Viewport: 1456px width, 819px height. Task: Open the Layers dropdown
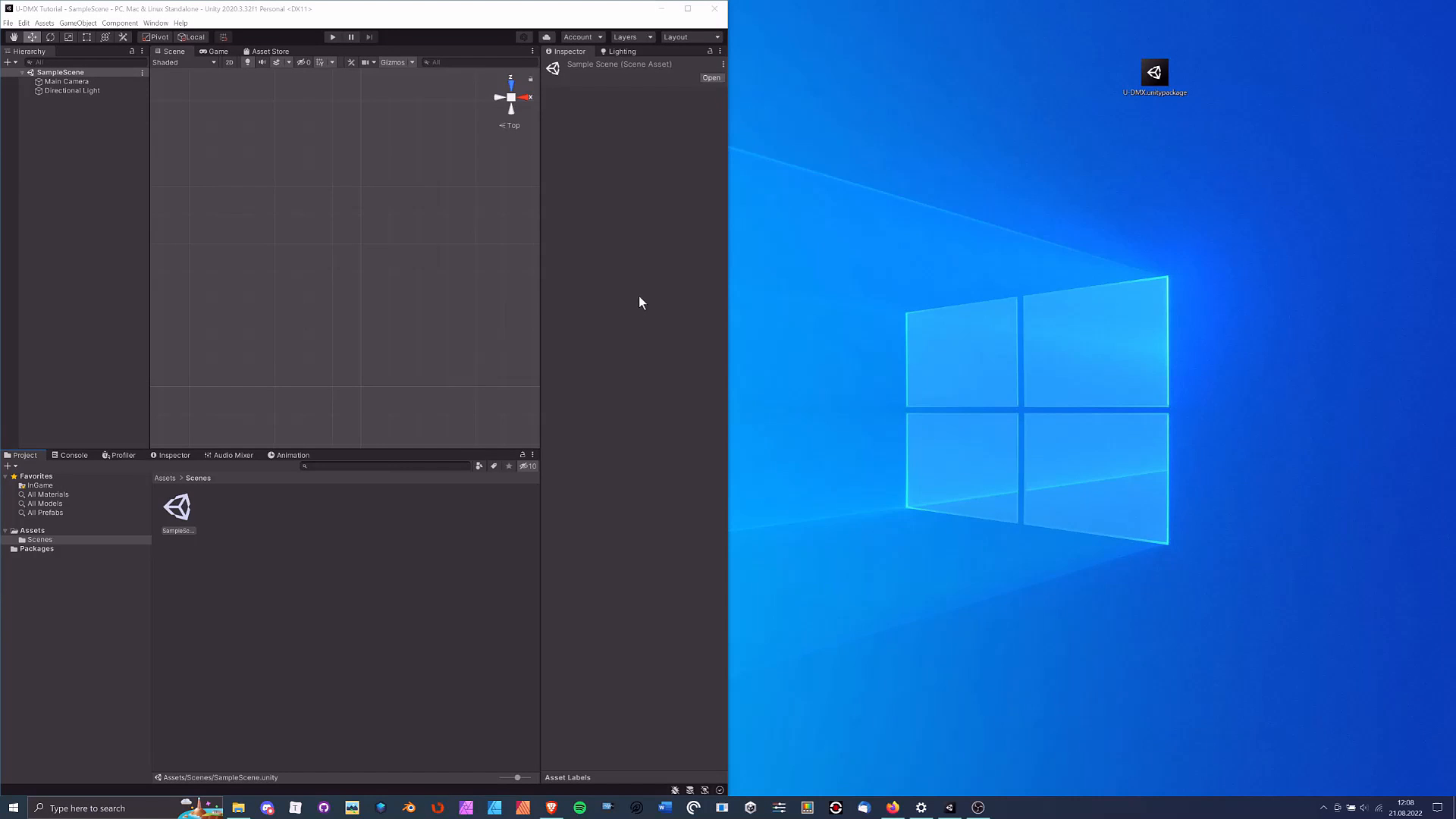click(x=632, y=37)
